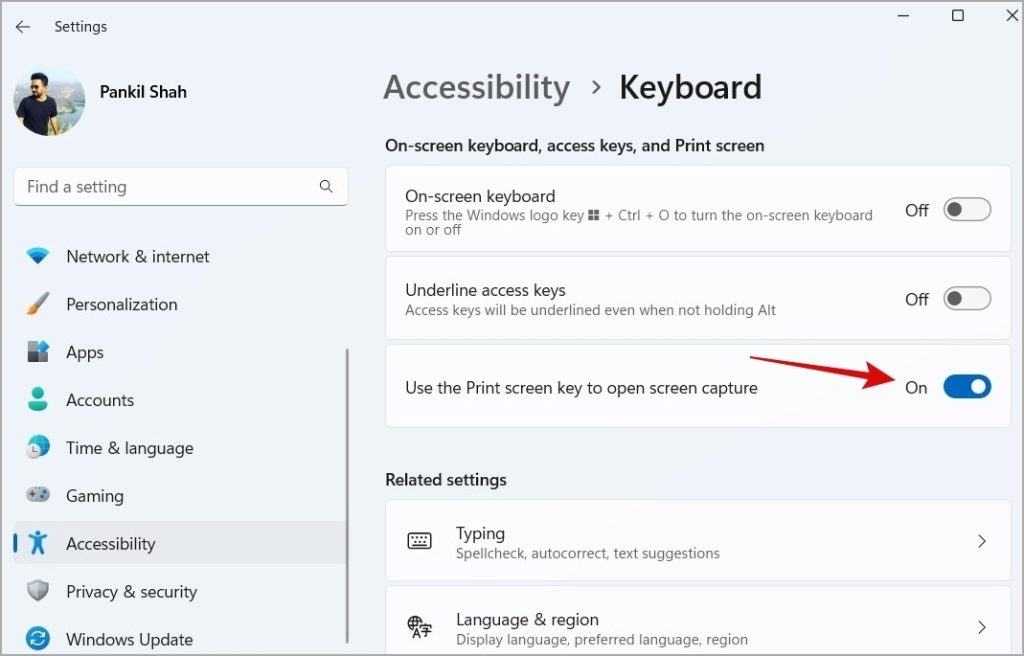
Task: Click the Apps sidebar icon
Action: [38, 352]
